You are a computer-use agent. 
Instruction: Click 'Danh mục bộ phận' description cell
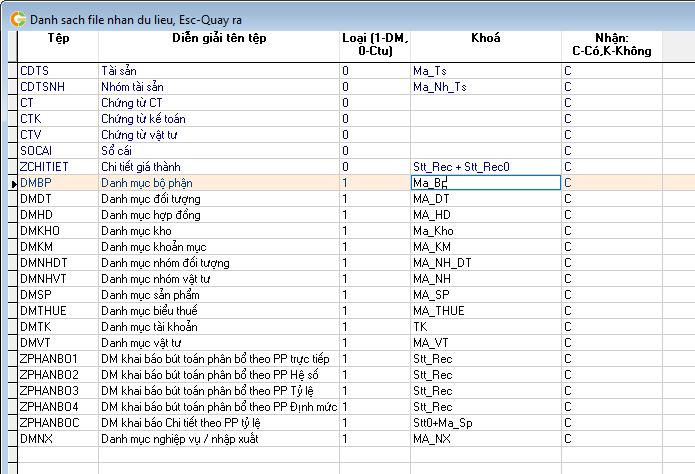219,183
